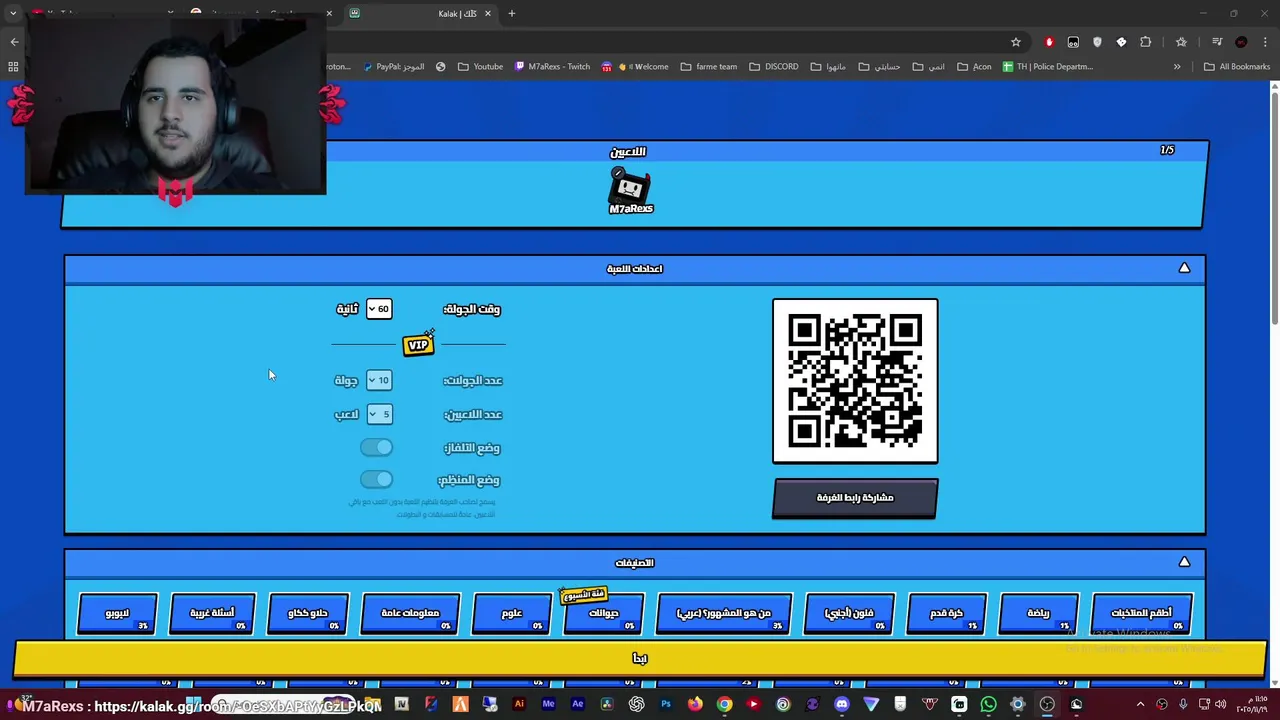Go back with browser back arrow
Image resolution: width=1280 pixels, height=720 pixels.
pyautogui.click(x=14, y=42)
